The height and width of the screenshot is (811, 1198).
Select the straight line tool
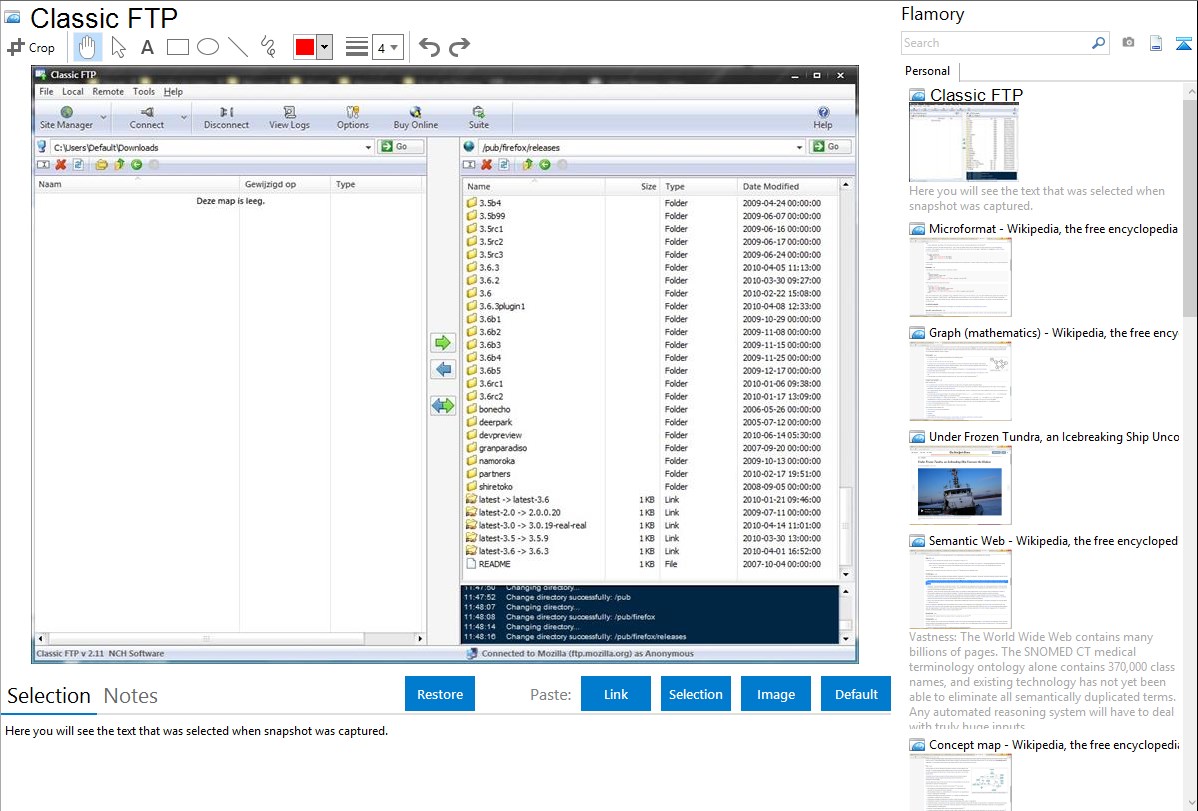pos(238,47)
